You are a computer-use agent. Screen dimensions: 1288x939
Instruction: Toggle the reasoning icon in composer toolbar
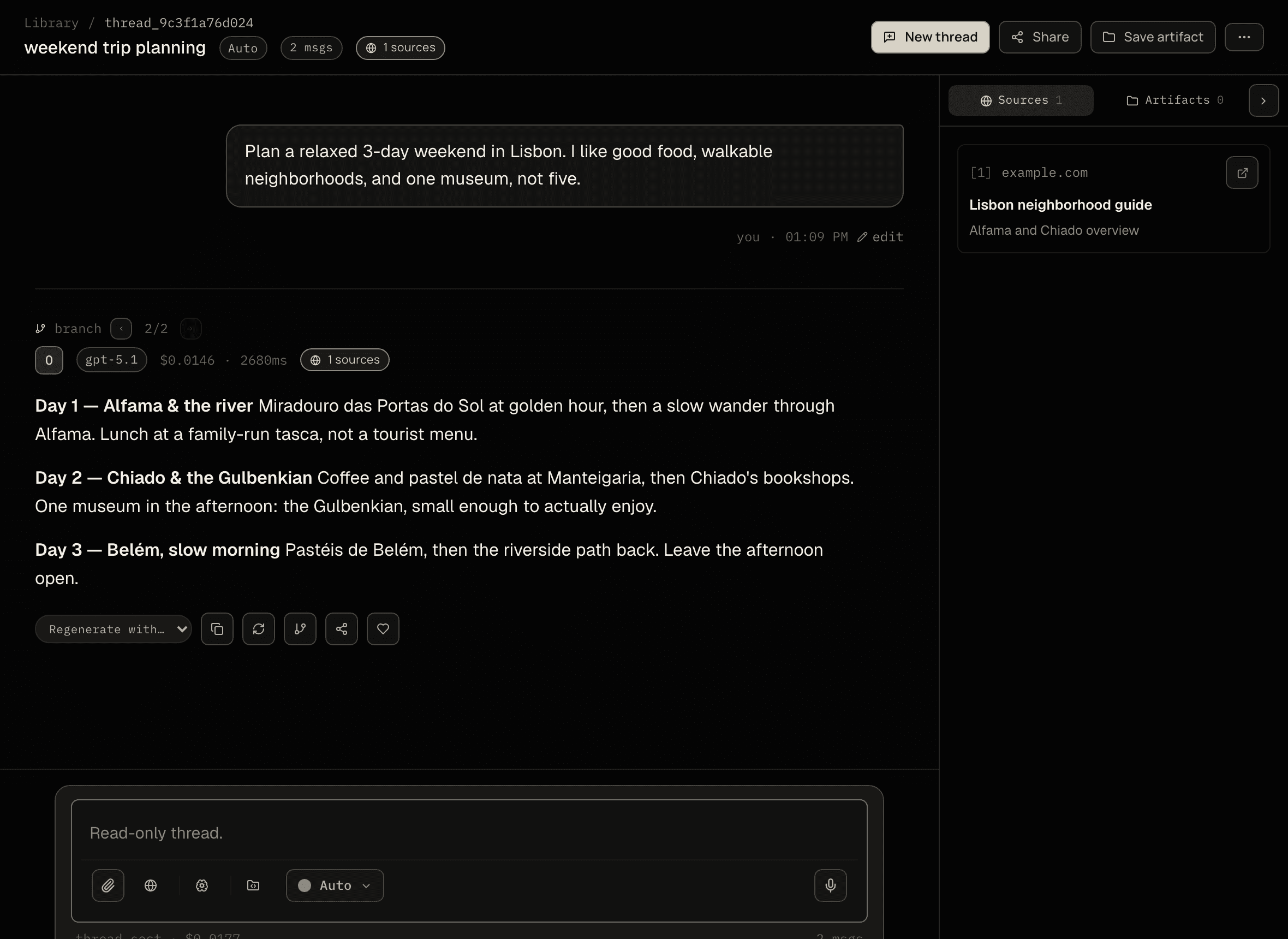pos(202,885)
